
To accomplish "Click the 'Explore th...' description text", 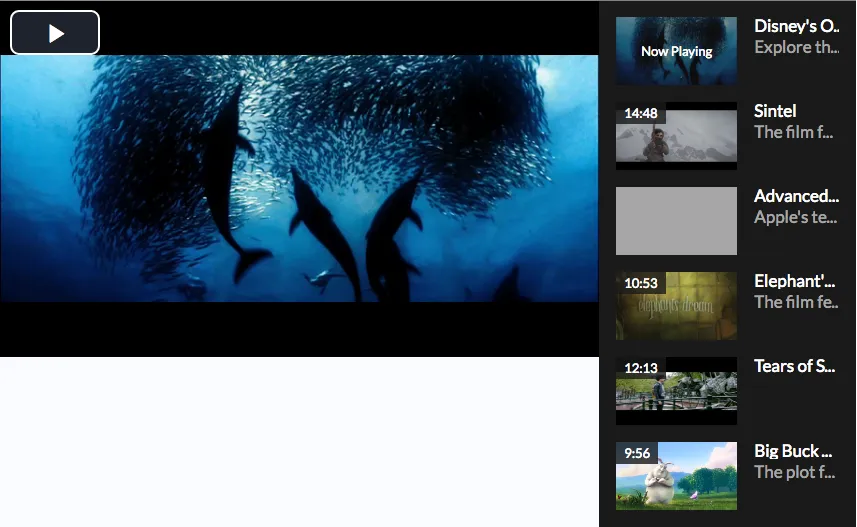I will coord(796,47).
